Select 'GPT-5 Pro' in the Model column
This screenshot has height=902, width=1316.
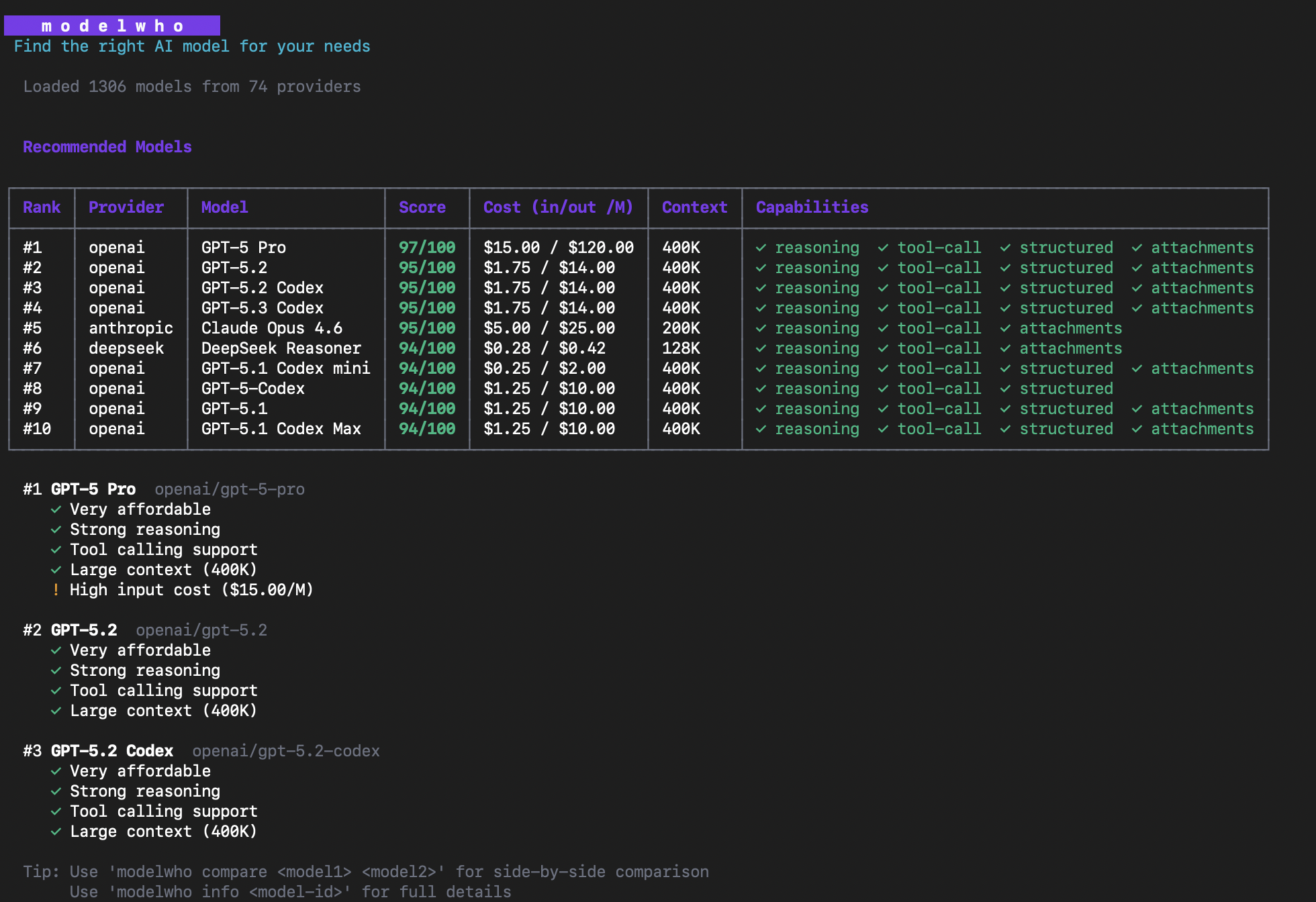click(244, 248)
